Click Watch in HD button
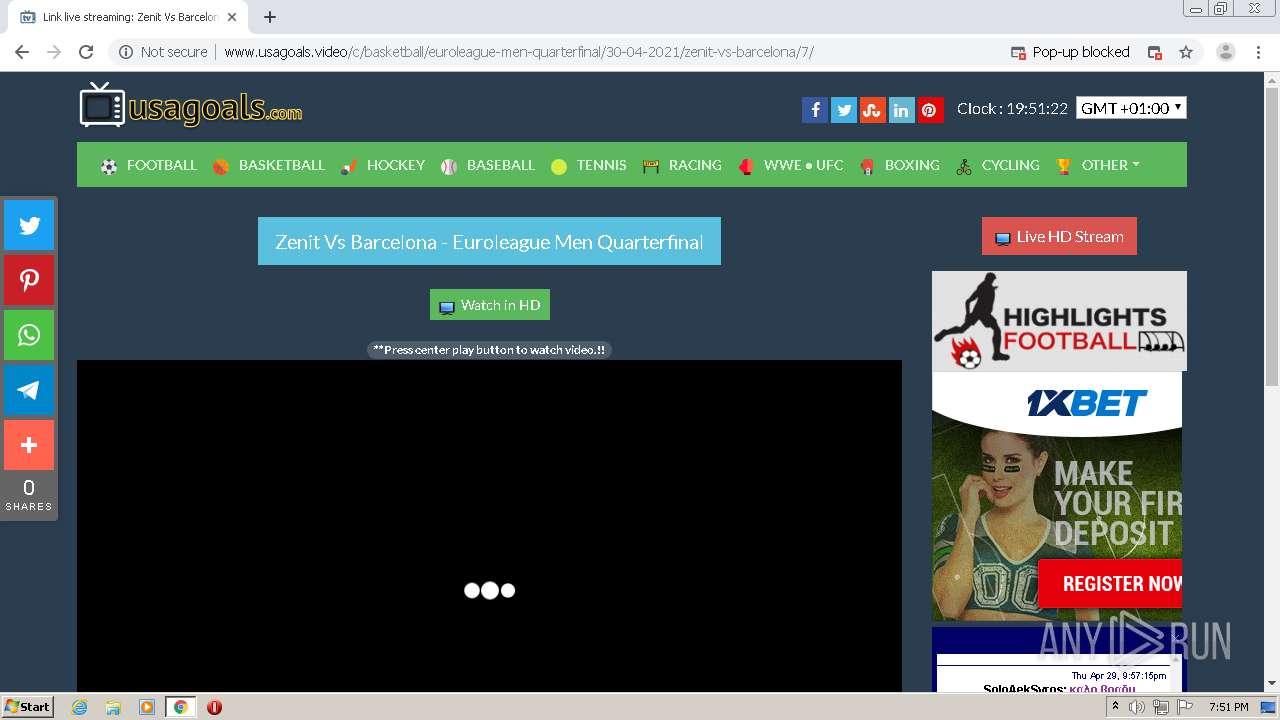The image size is (1280, 720). click(490, 305)
